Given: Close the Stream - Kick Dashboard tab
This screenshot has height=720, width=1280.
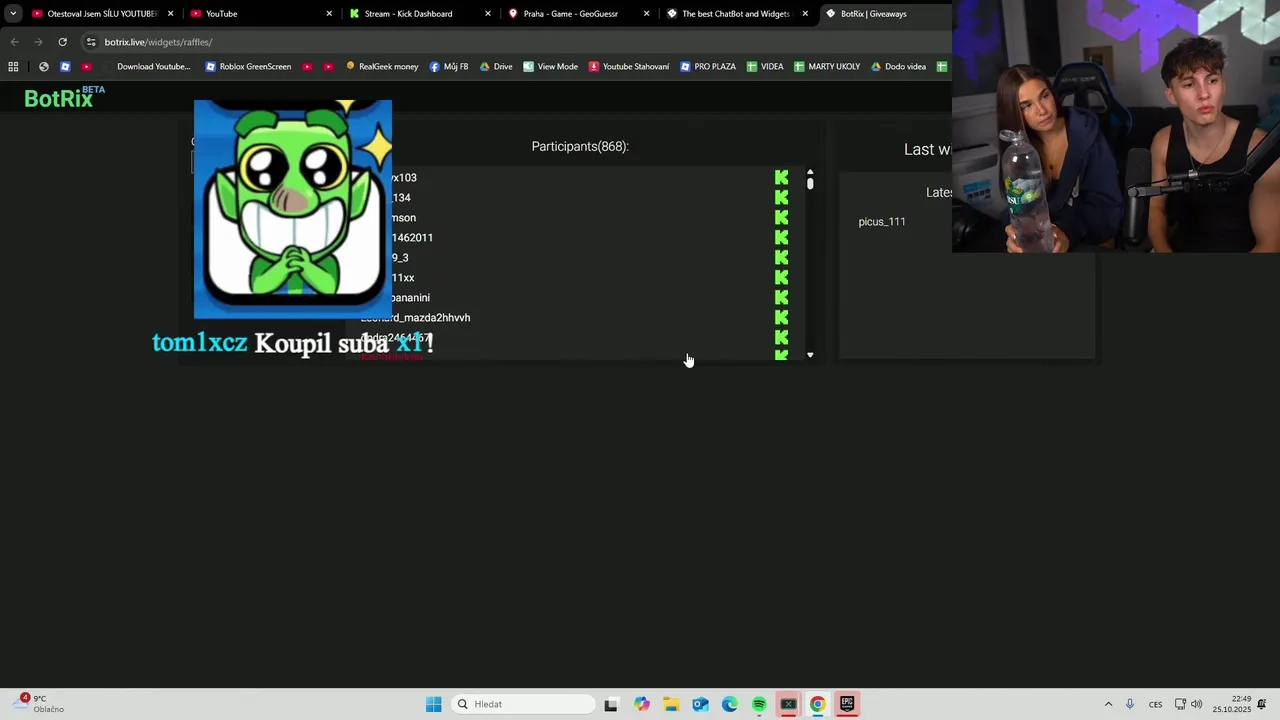Looking at the screenshot, I should coord(488,14).
